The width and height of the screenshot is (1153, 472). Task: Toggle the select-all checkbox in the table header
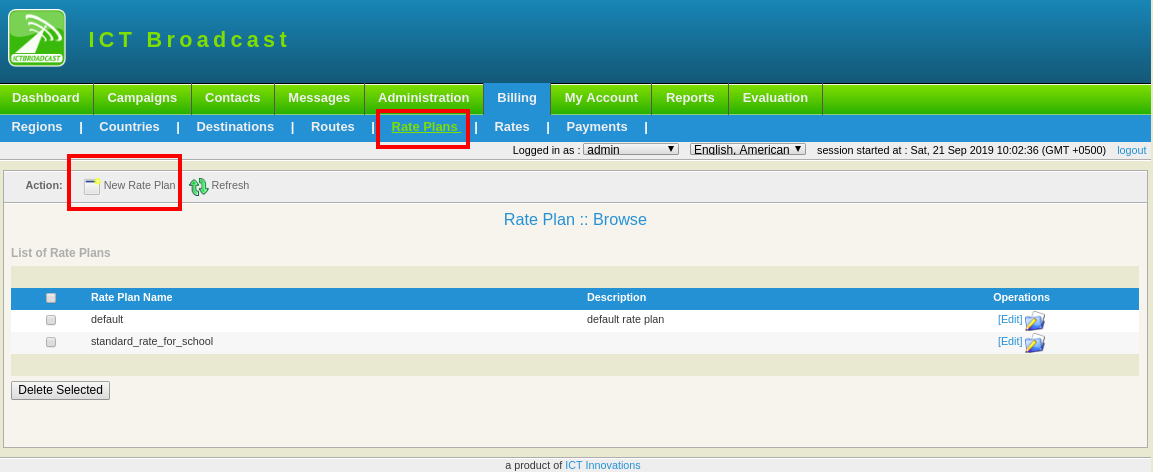click(51, 298)
